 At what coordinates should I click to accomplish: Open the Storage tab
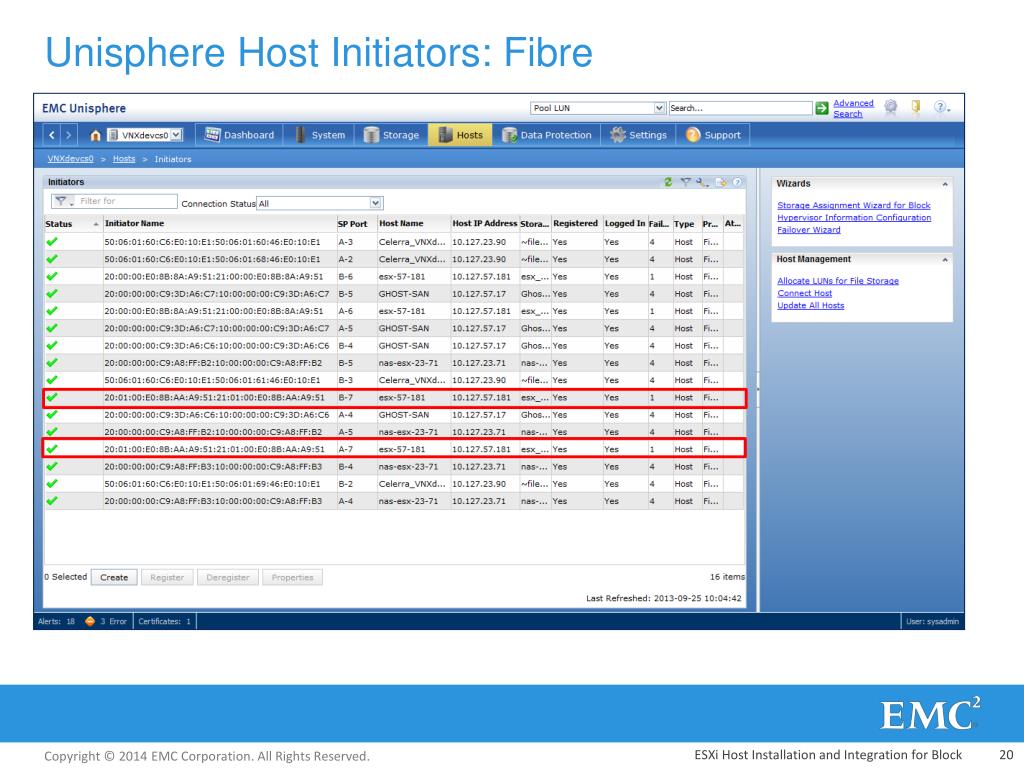click(391, 135)
